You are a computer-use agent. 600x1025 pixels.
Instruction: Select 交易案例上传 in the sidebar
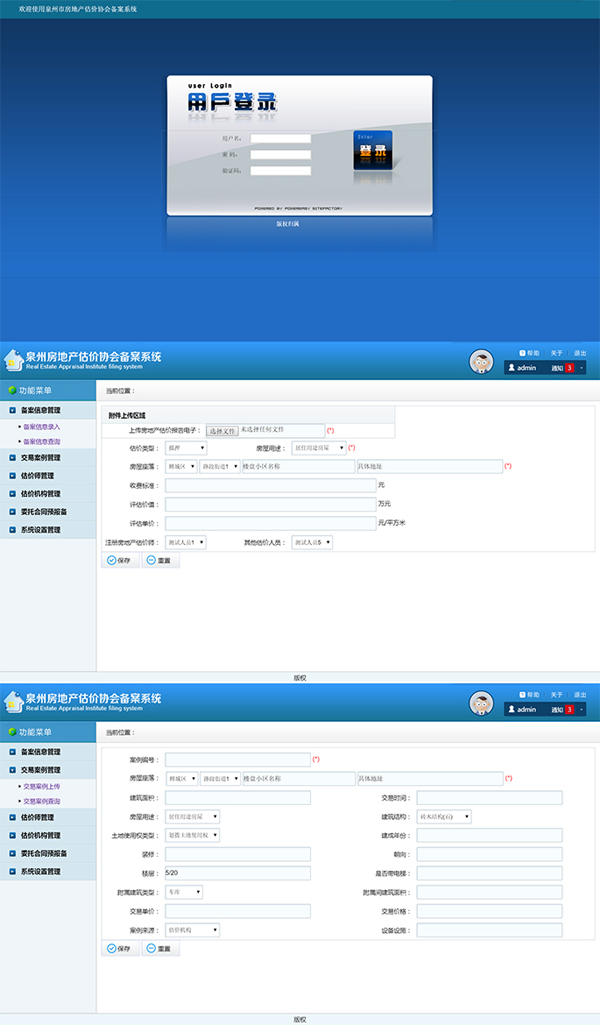[41, 786]
